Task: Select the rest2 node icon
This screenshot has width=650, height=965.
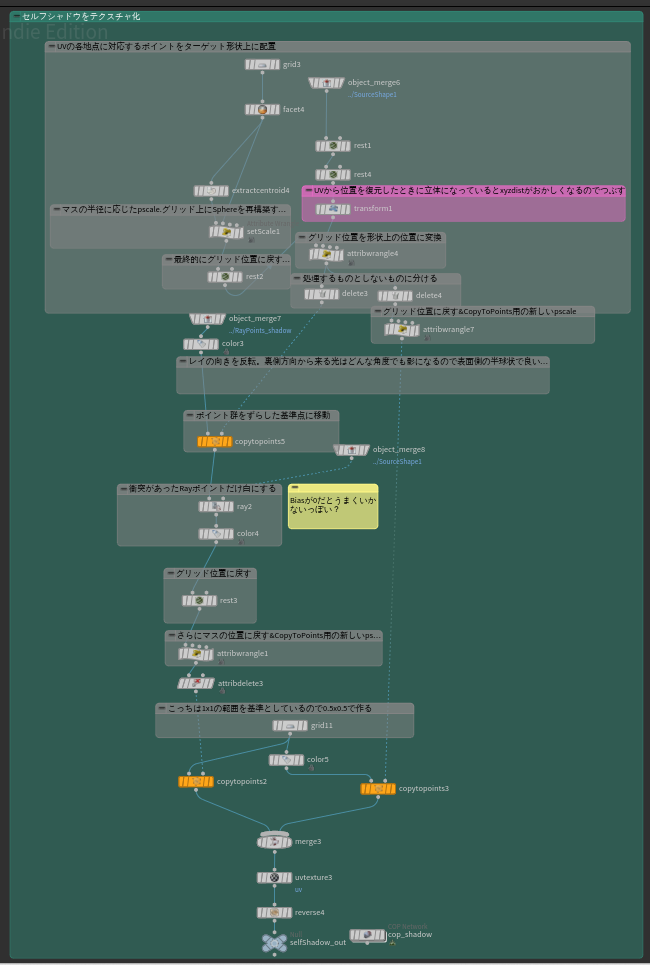Action: coord(225,277)
